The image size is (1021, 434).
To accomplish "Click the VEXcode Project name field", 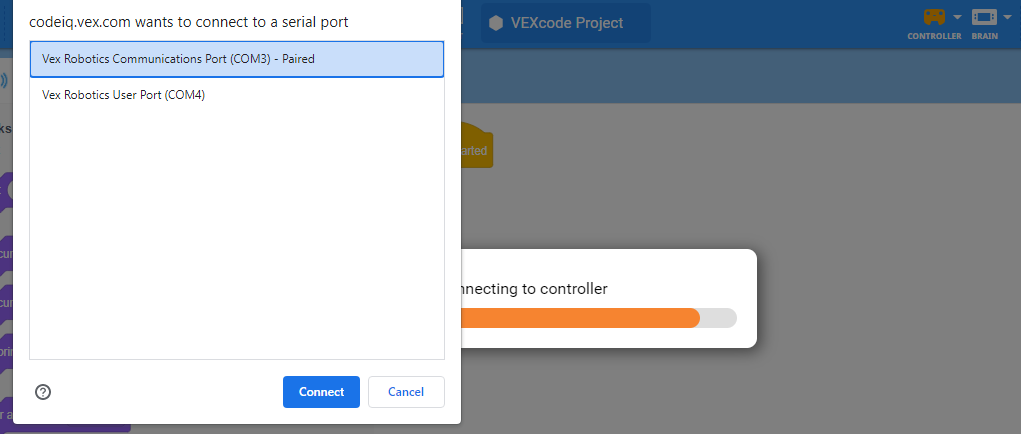I will pyautogui.click(x=567, y=23).
